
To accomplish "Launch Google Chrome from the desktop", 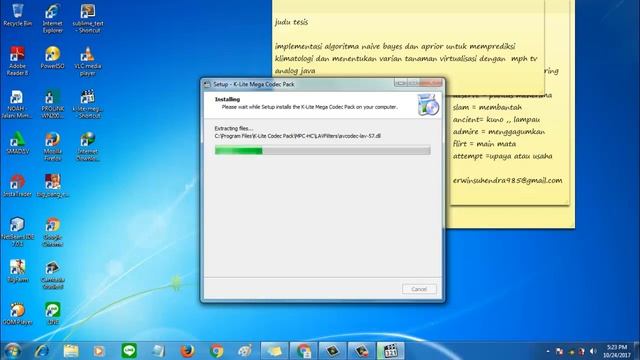I will click(x=53, y=232).
